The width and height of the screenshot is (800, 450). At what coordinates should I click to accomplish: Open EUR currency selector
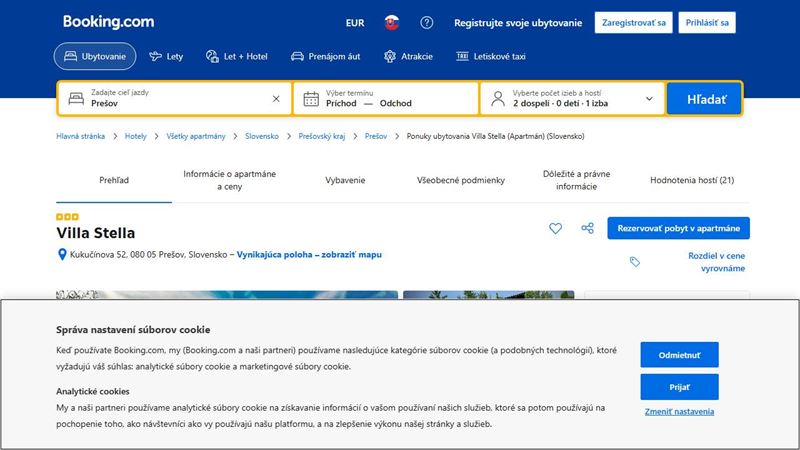[355, 23]
